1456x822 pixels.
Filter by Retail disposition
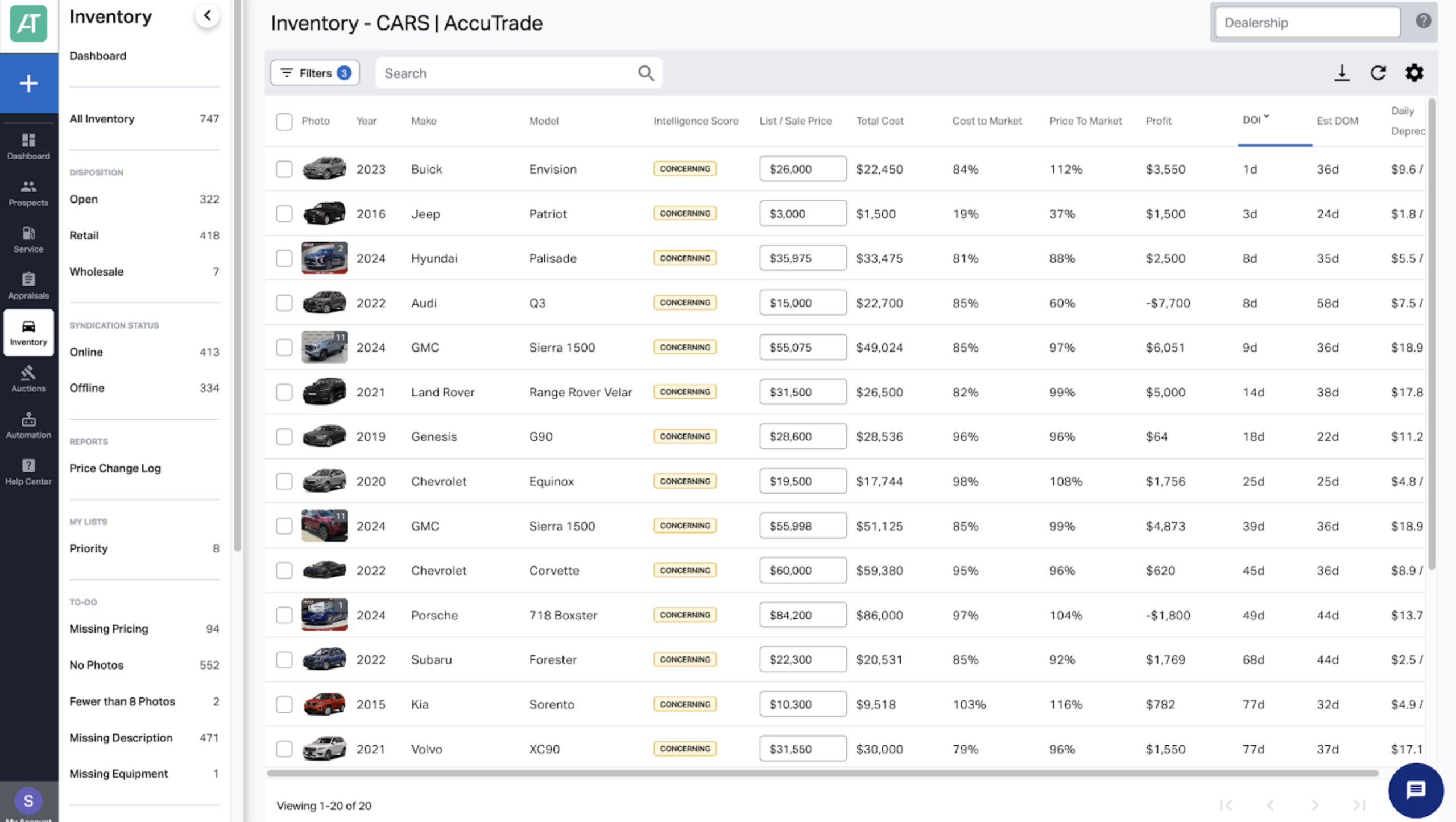tap(144, 236)
